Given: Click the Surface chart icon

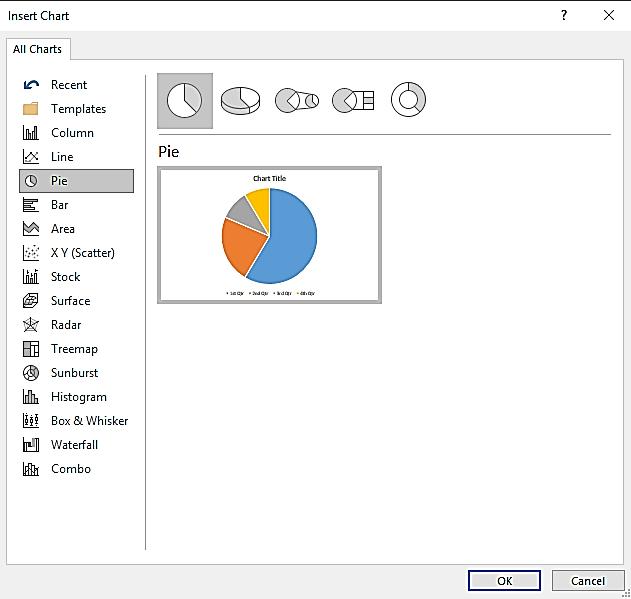Looking at the screenshot, I should click(x=31, y=301).
